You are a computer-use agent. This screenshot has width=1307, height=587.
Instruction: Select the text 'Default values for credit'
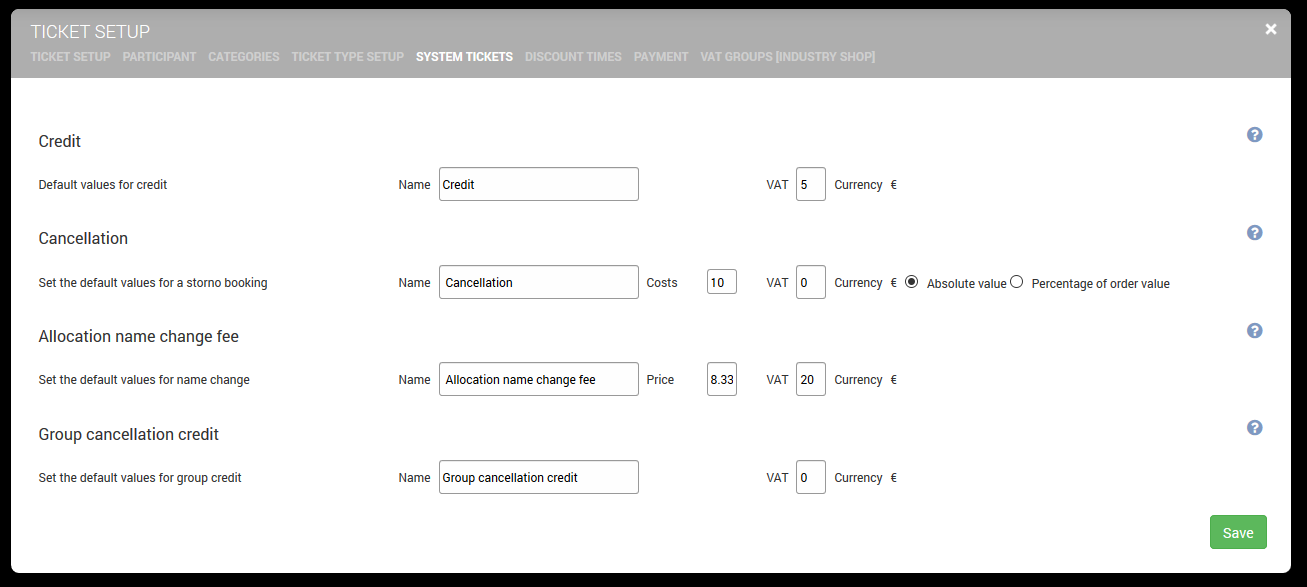[x=103, y=185]
